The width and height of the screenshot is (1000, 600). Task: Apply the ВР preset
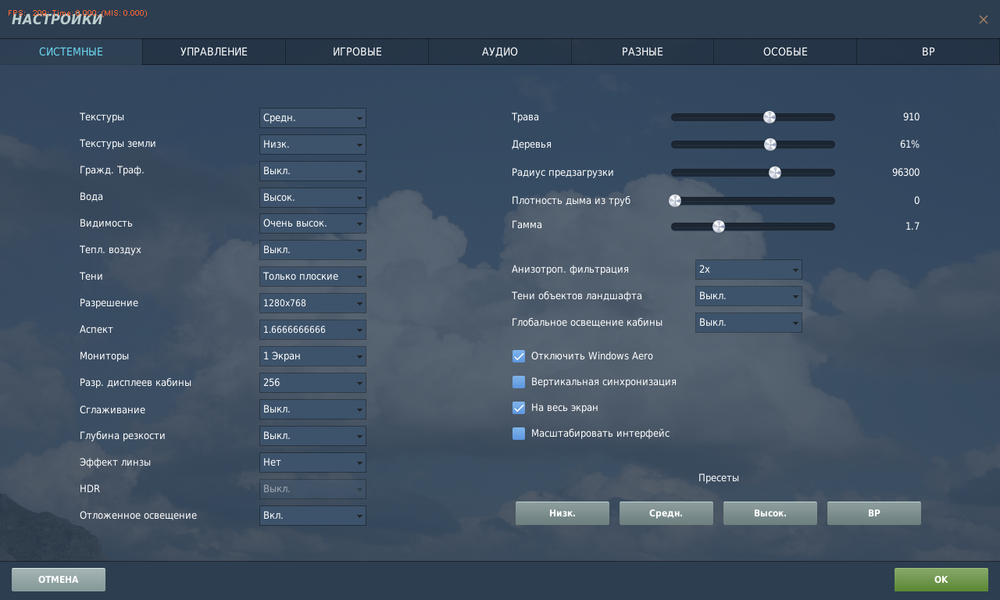click(874, 513)
